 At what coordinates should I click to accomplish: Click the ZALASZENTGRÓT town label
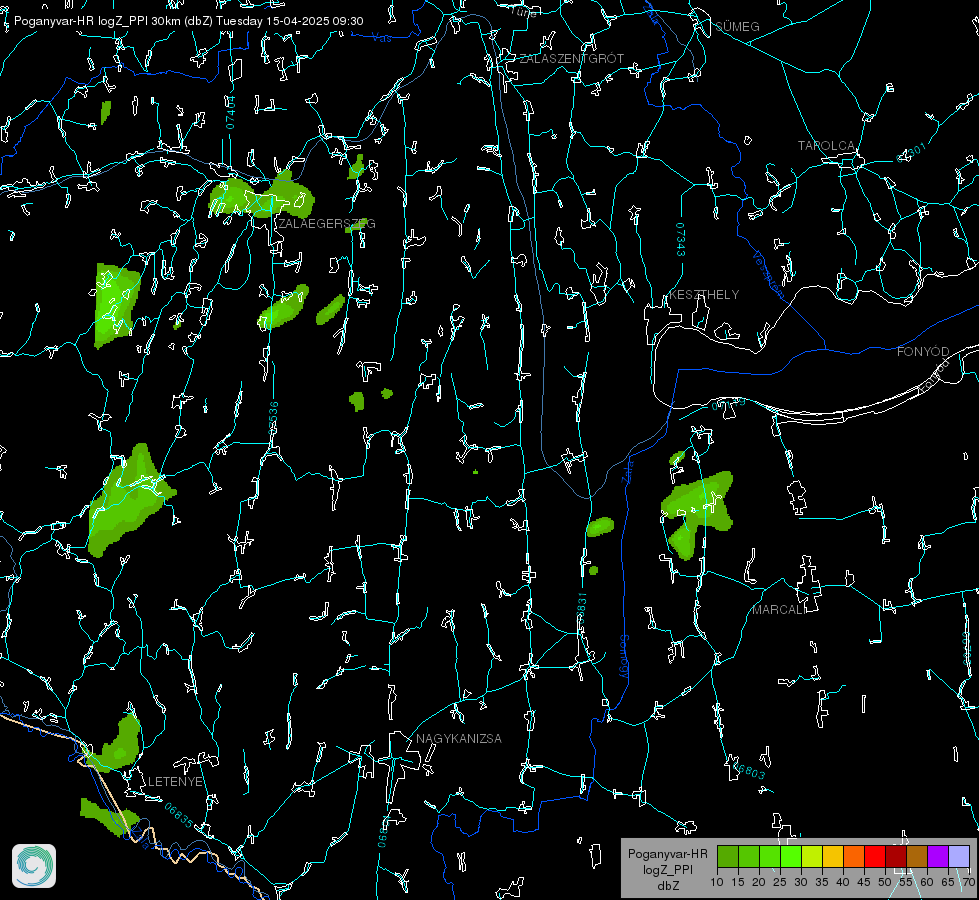coord(571,59)
